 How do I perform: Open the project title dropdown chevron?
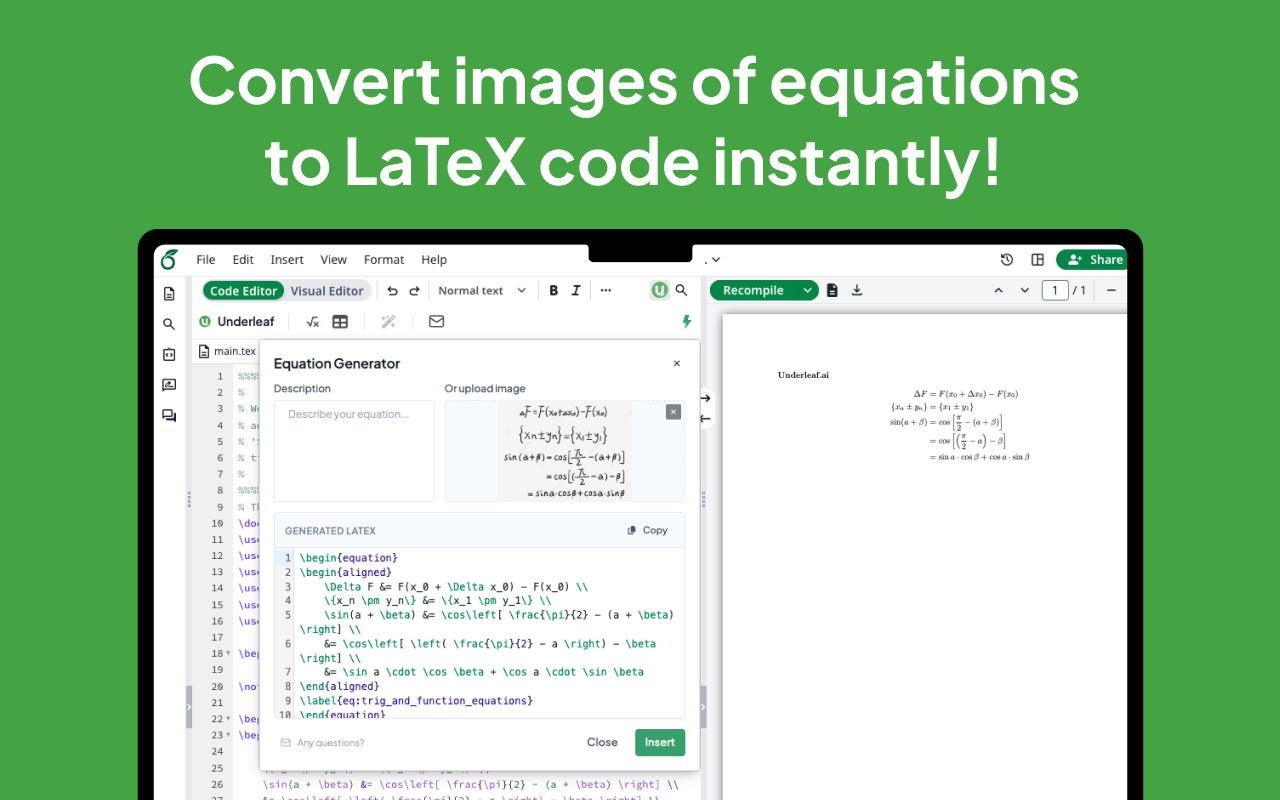tap(715, 260)
